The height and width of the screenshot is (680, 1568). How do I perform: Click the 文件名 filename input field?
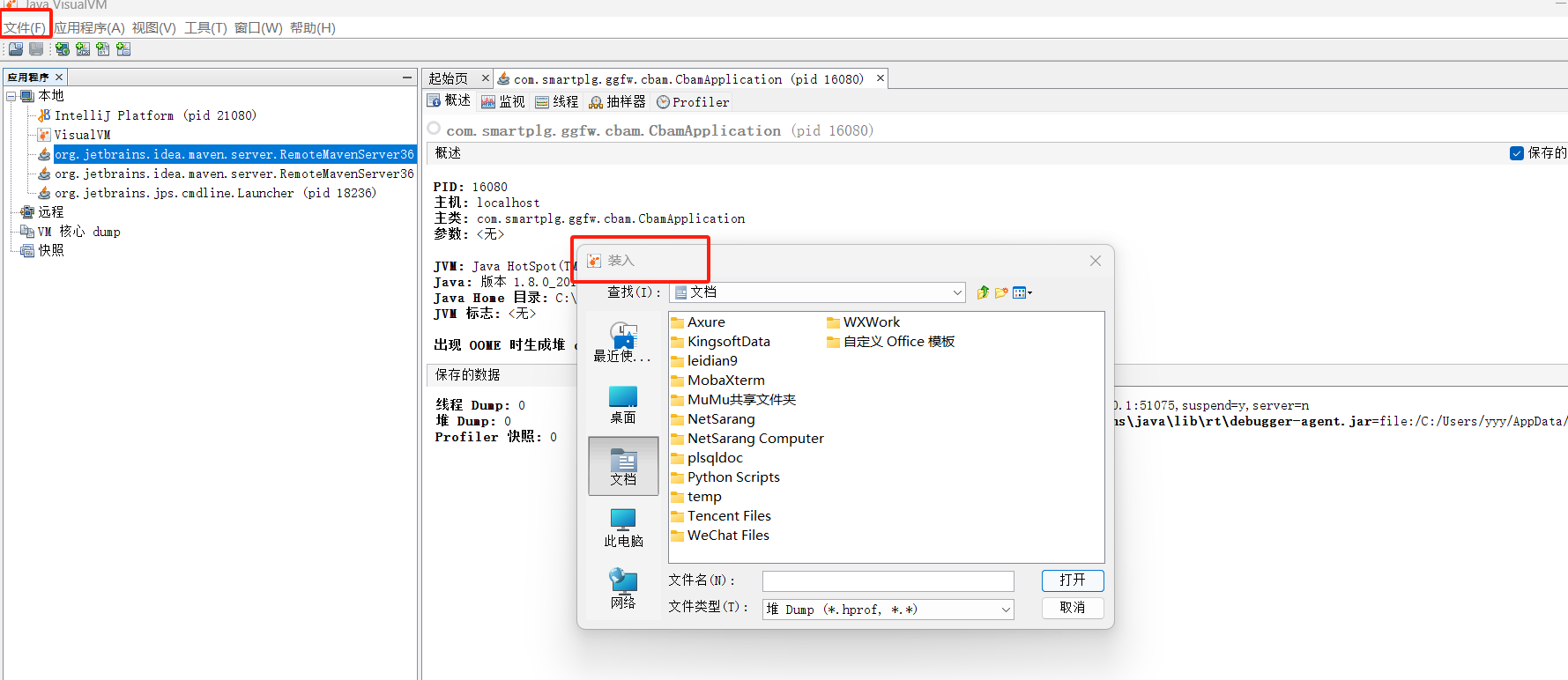click(888, 581)
